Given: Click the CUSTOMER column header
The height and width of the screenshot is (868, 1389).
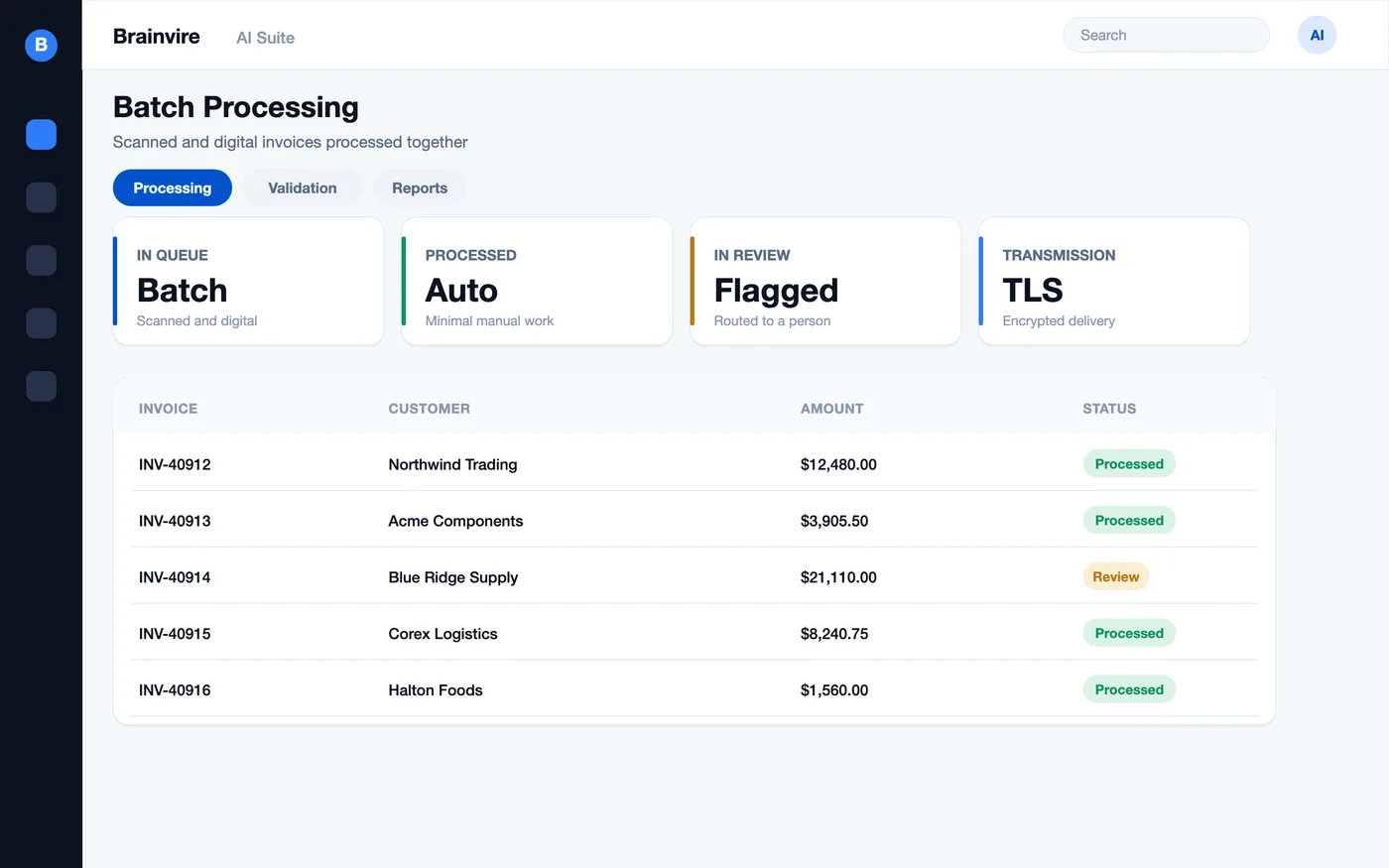Looking at the screenshot, I should click(430, 409).
